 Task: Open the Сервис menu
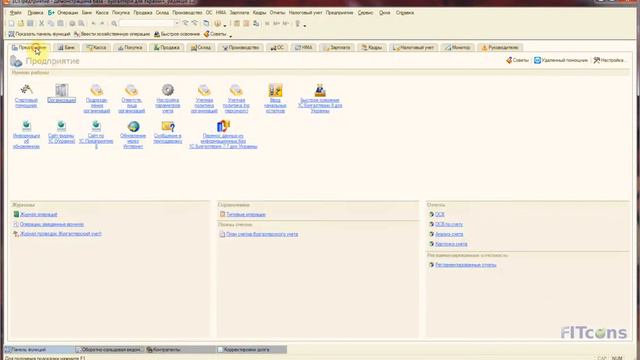(365, 13)
